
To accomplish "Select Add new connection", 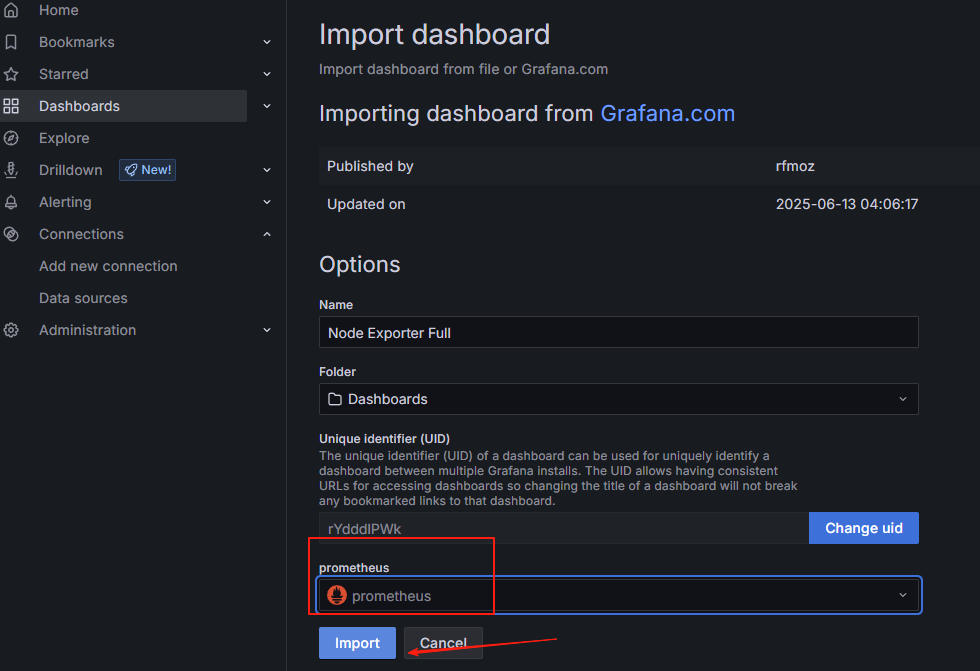I will pos(108,266).
